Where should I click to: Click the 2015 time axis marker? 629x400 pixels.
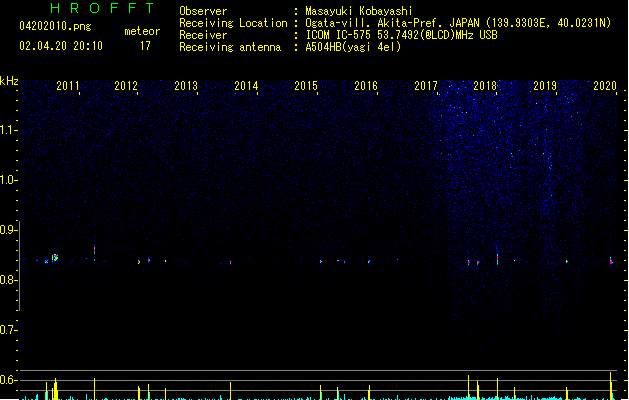point(306,85)
